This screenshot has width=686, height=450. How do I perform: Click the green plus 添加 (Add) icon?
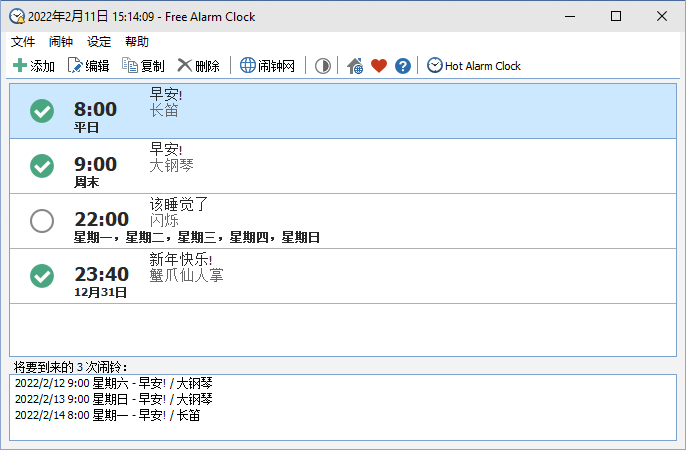pyautogui.click(x=20, y=66)
